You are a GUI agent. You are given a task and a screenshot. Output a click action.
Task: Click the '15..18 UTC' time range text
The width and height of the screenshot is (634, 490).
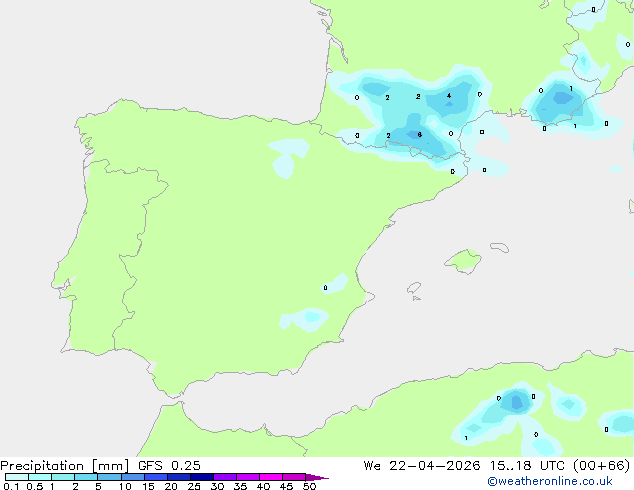coord(526,466)
